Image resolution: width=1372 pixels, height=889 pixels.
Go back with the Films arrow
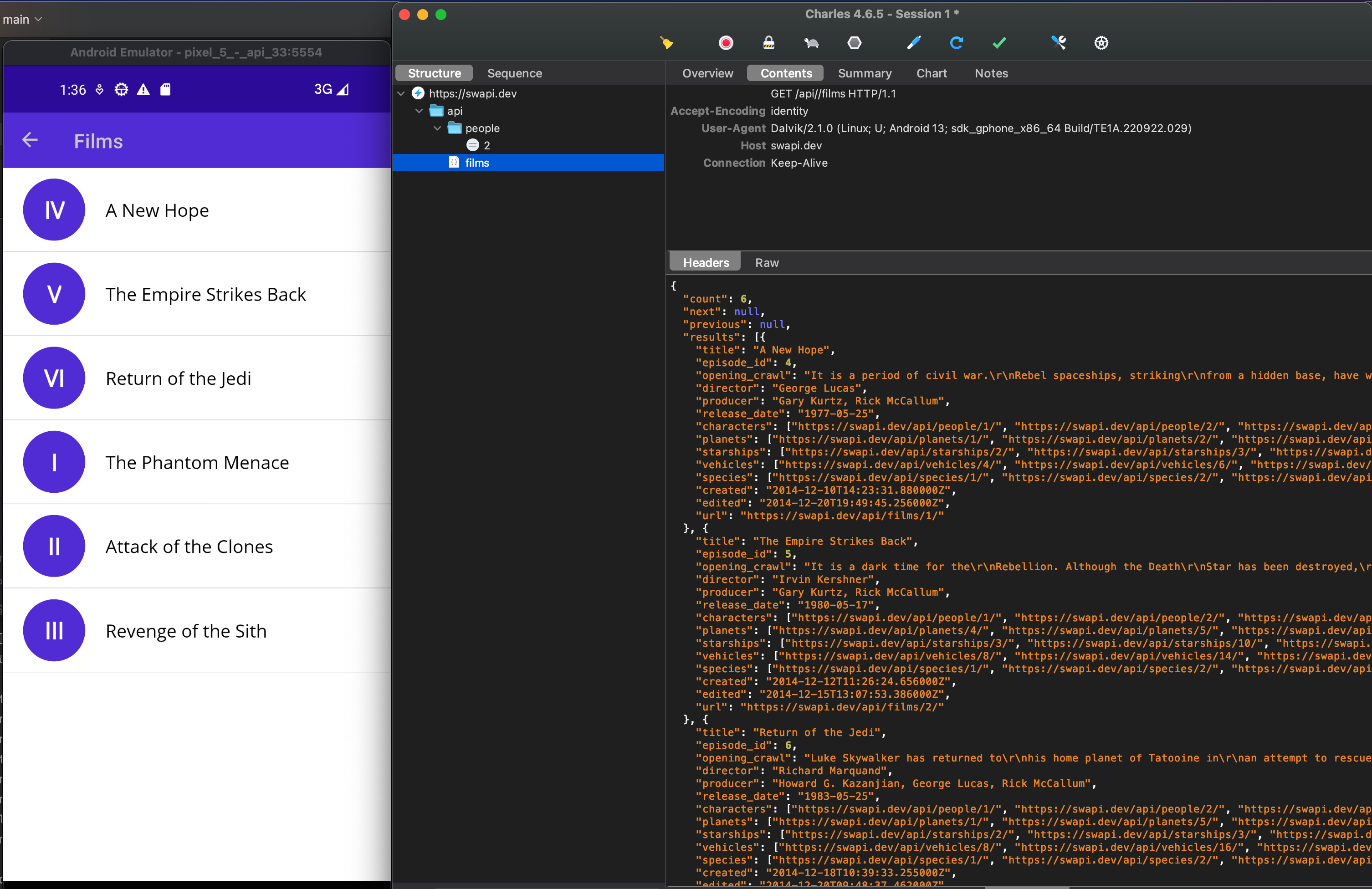click(x=30, y=140)
